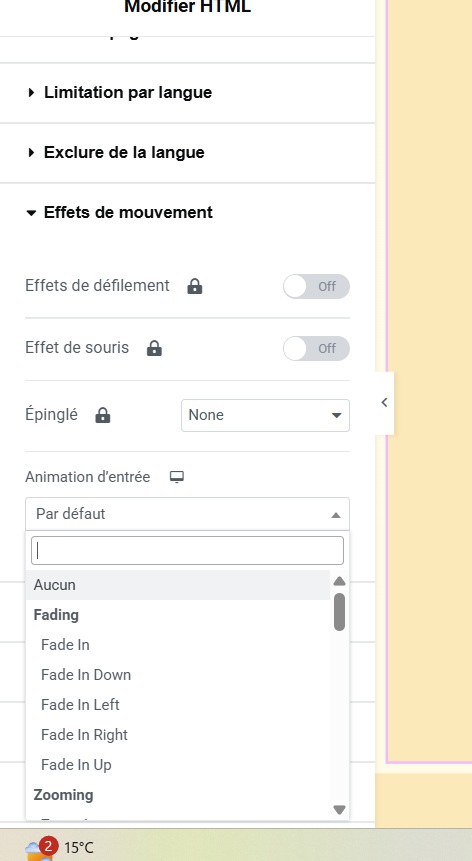This screenshot has width=472, height=861.
Task: Collapse the panel with the left chevron handle
Action: coord(384,402)
